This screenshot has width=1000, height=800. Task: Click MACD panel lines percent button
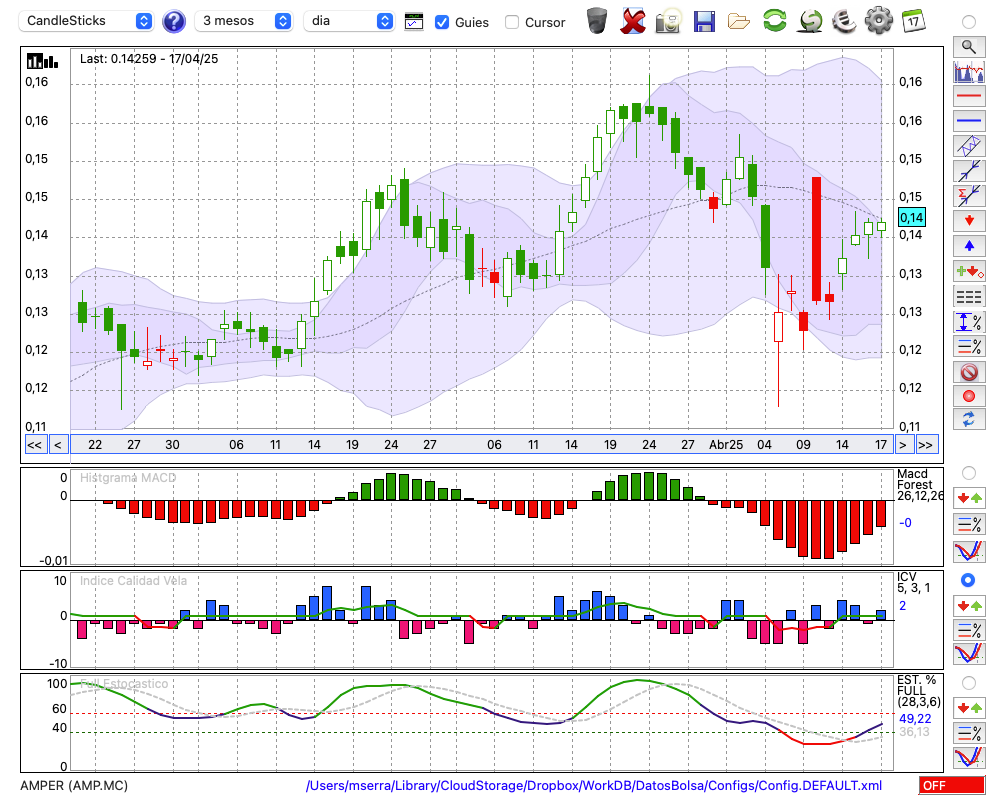[x=969, y=524]
